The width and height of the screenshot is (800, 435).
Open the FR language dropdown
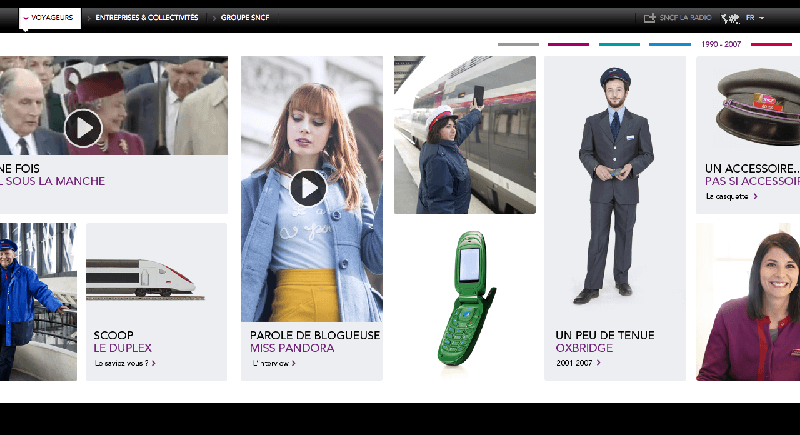click(x=755, y=18)
